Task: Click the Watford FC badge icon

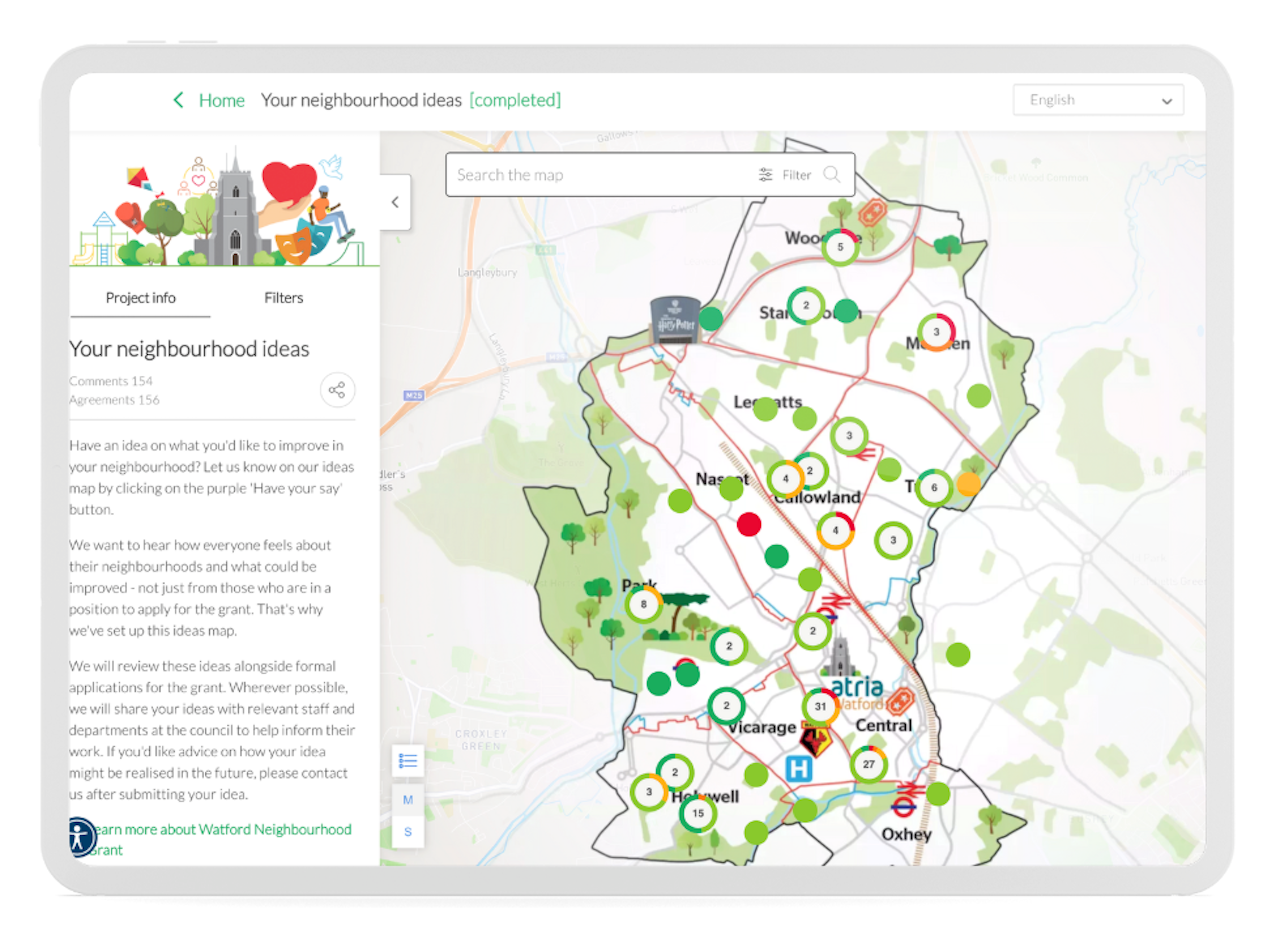Action: click(816, 741)
